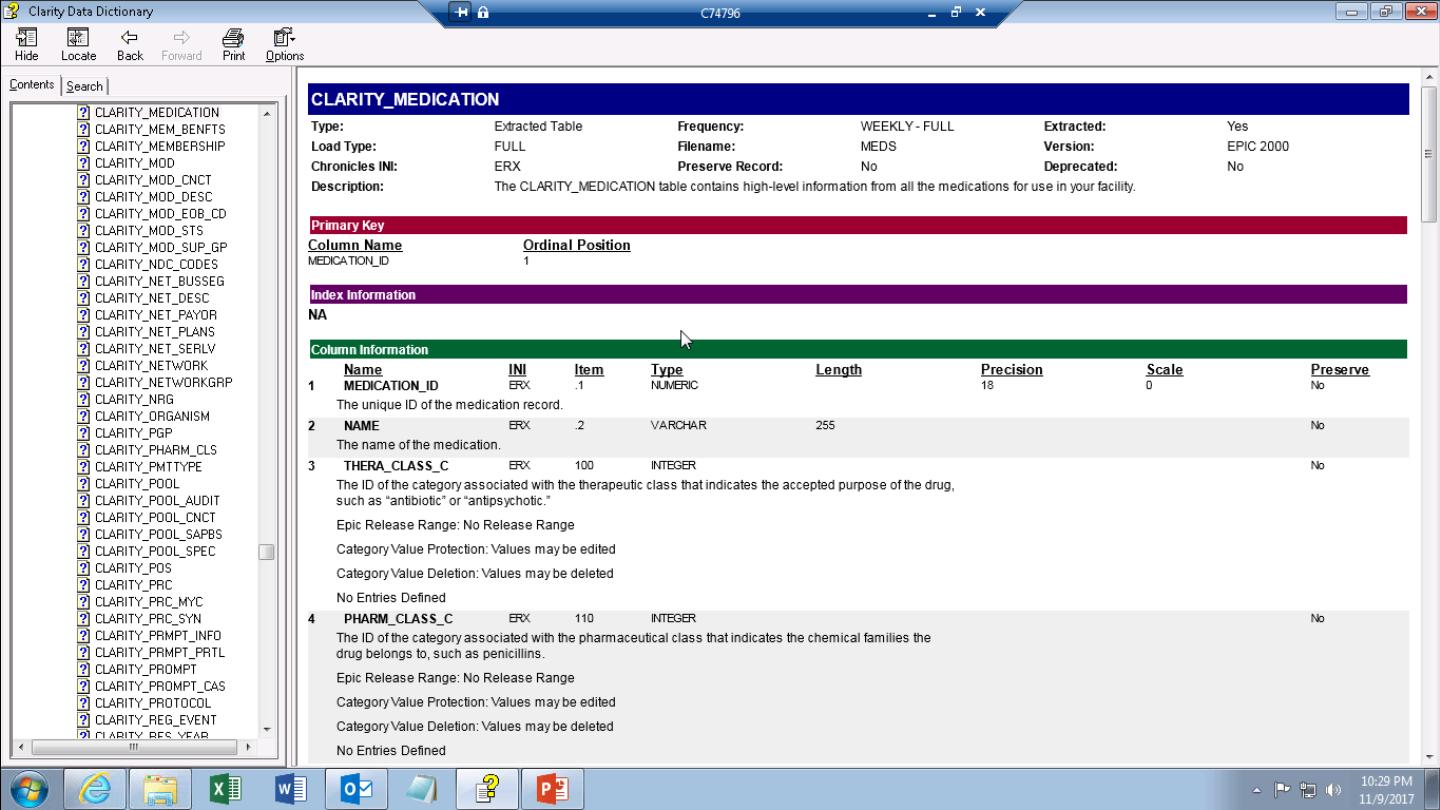Click the Locate toolbar icon
The height and width of the screenshot is (810, 1440).
(x=78, y=44)
